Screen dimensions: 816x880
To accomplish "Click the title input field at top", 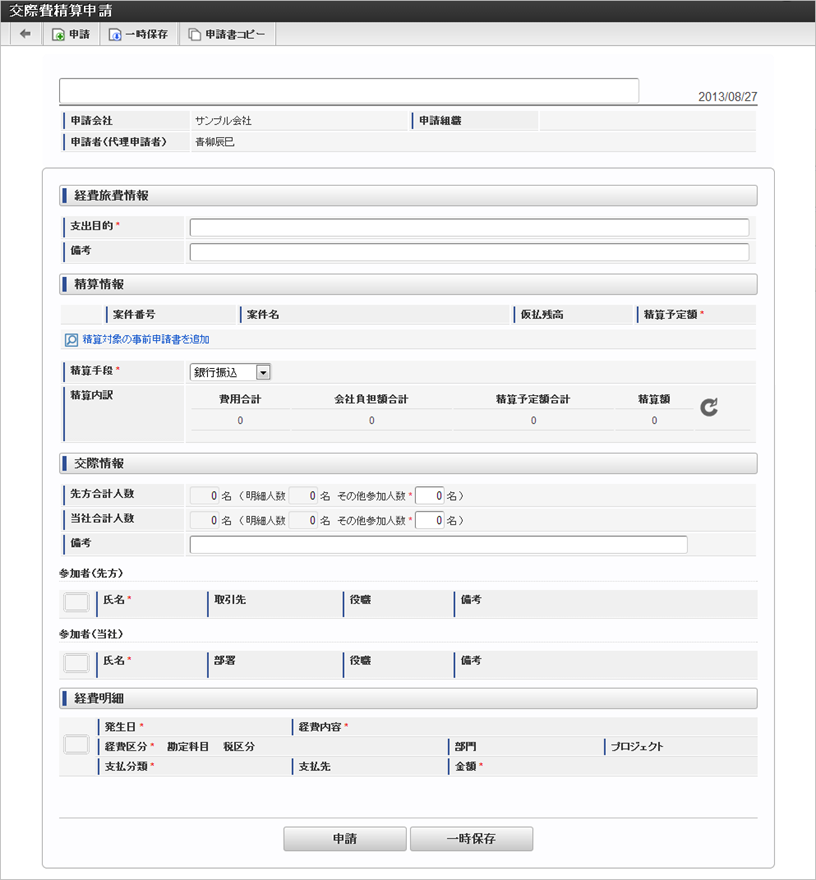I will pyautogui.click(x=349, y=91).
